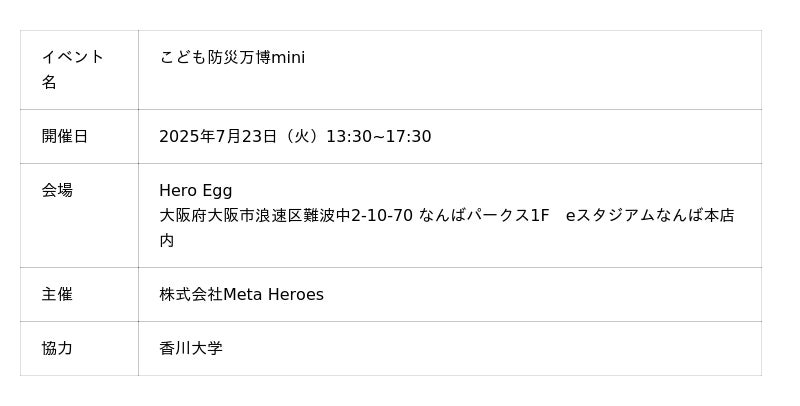Click the 名 character under イベント
This screenshot has height=406, width=800.
(x=49, y=82)
